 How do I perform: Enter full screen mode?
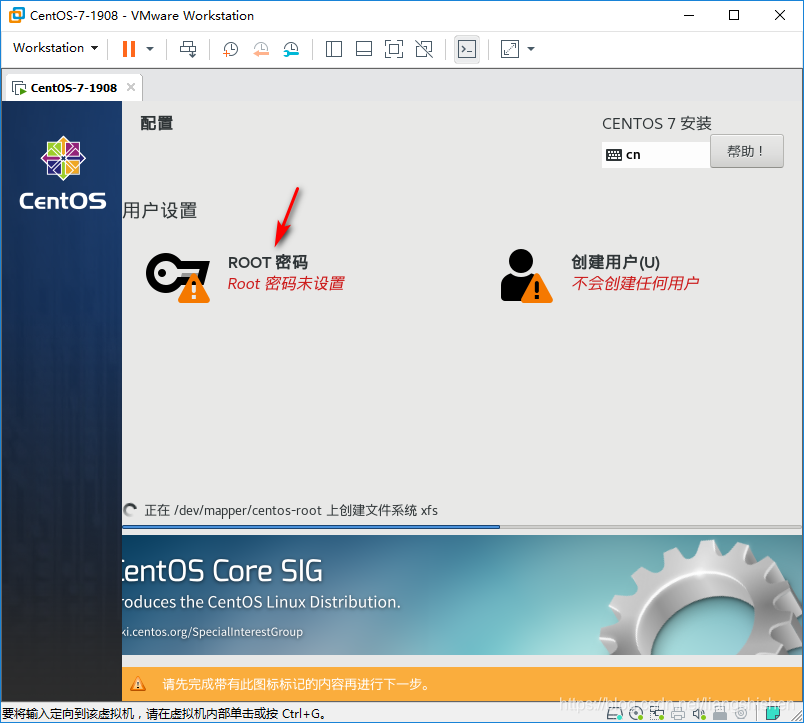click(393, 48)
